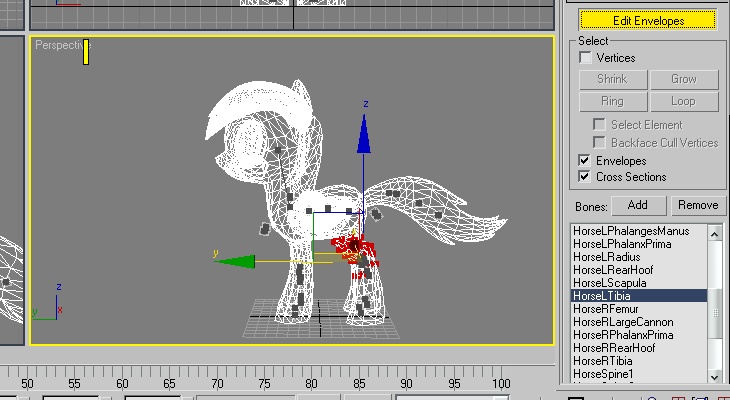Click the red weighted vertices on rear leg
Viewport: 730px width, 400px height.
pyautogui.click(x=356, y=251)
